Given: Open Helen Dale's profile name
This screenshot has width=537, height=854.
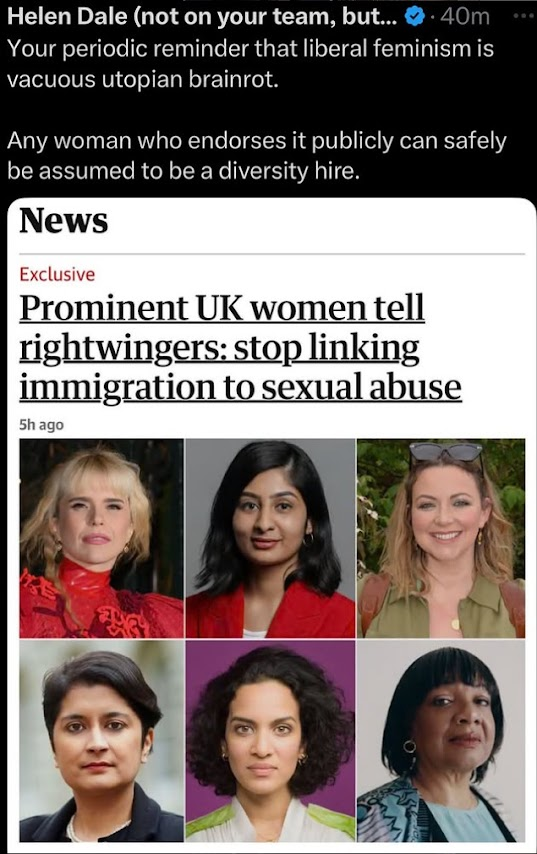Looking at the screenshot, I should [x=206, y=17].
